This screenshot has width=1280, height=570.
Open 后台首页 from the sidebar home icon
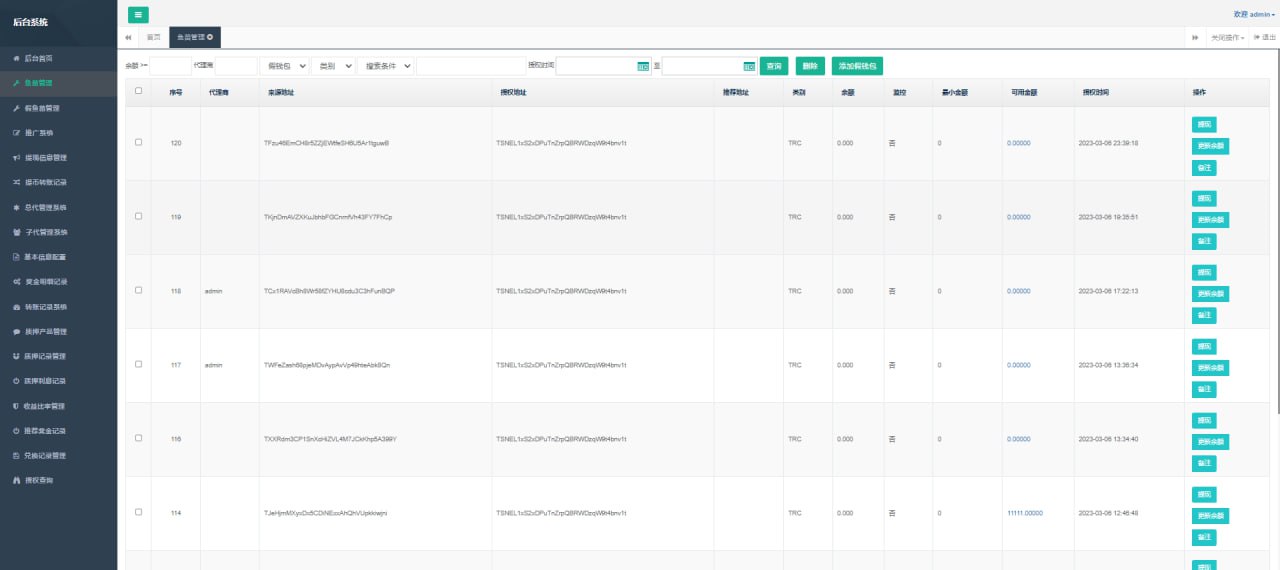(x=16, y=58)
